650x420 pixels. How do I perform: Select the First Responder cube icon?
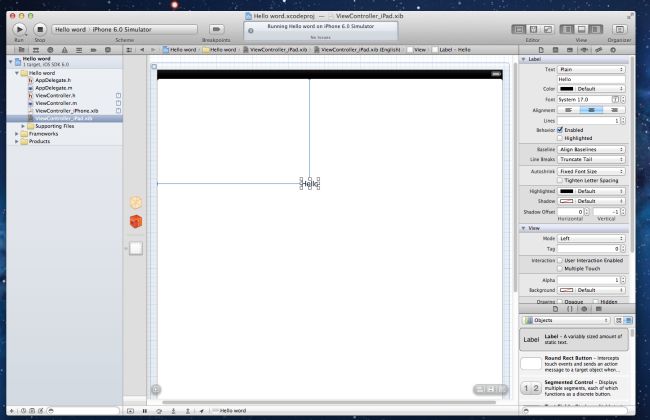pyautogui.click(x=136, y=221)
